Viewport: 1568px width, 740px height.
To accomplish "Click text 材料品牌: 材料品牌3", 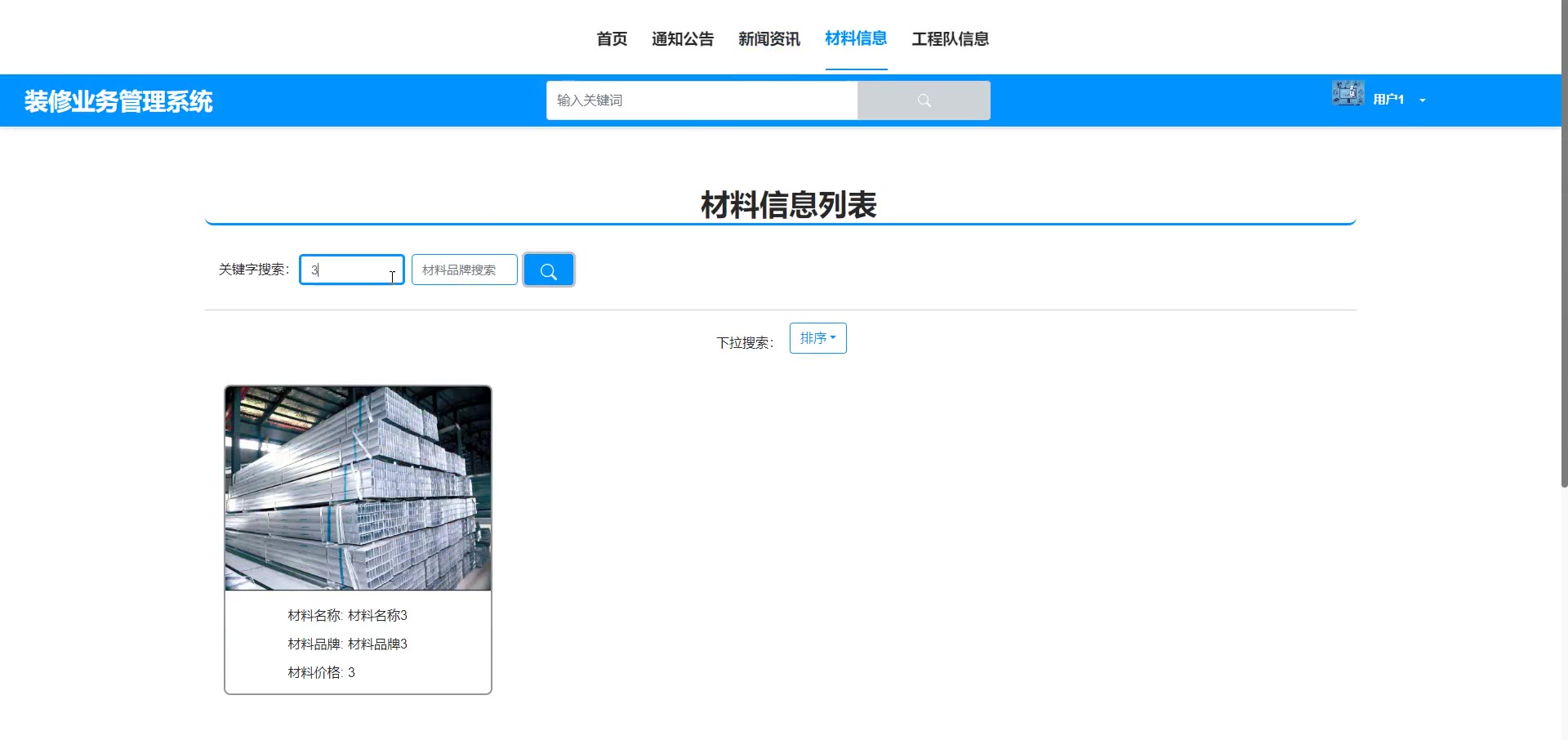I will (347, 644).
